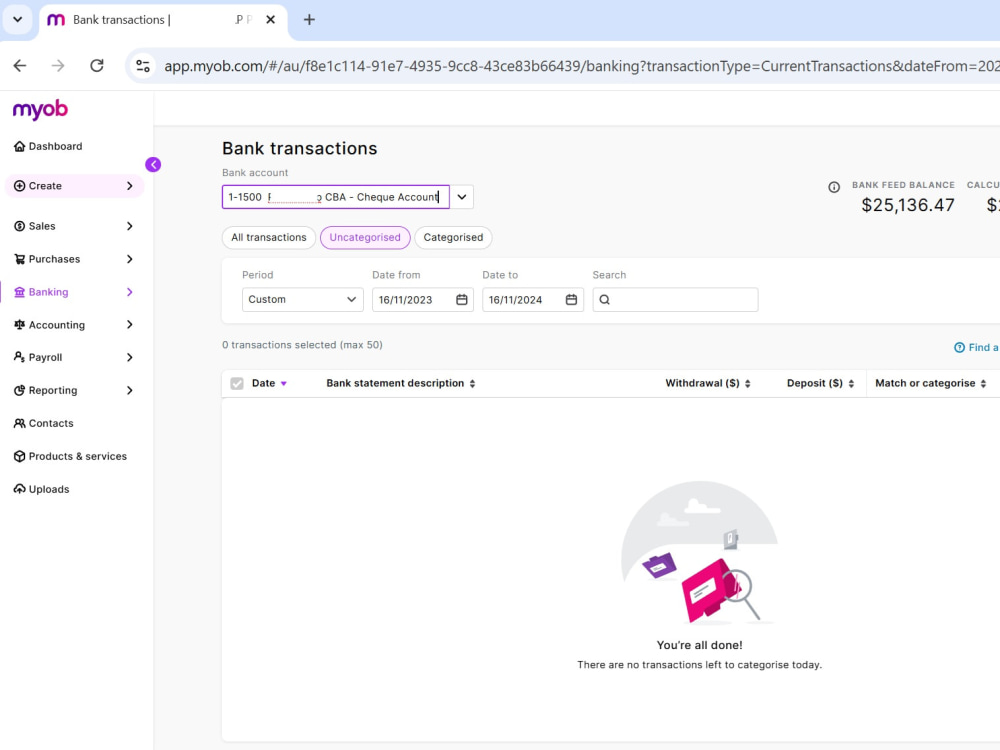The height and width of the screenshot is (750, 1000).
Task: Click the Uploads cloud icon
Action: (x=20, y=489)
